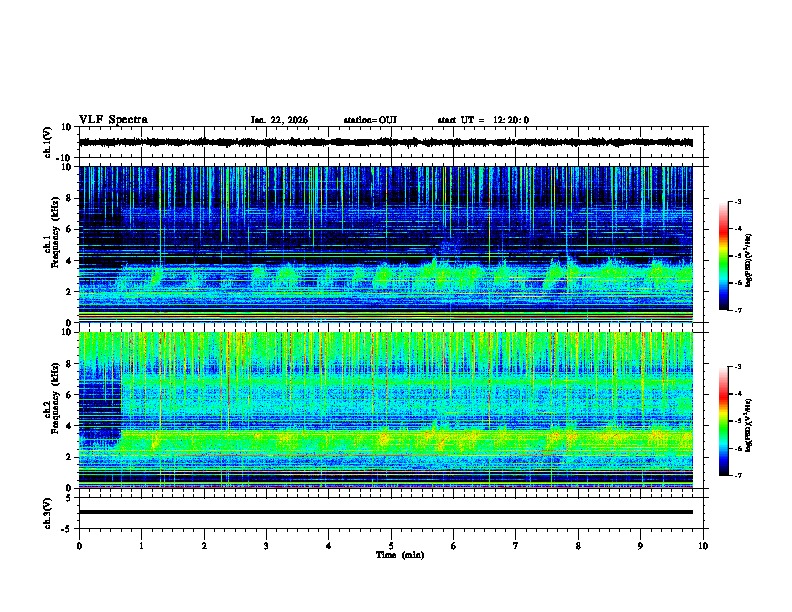
Task: Click time axis tick label 7
Action: [516, 546]
